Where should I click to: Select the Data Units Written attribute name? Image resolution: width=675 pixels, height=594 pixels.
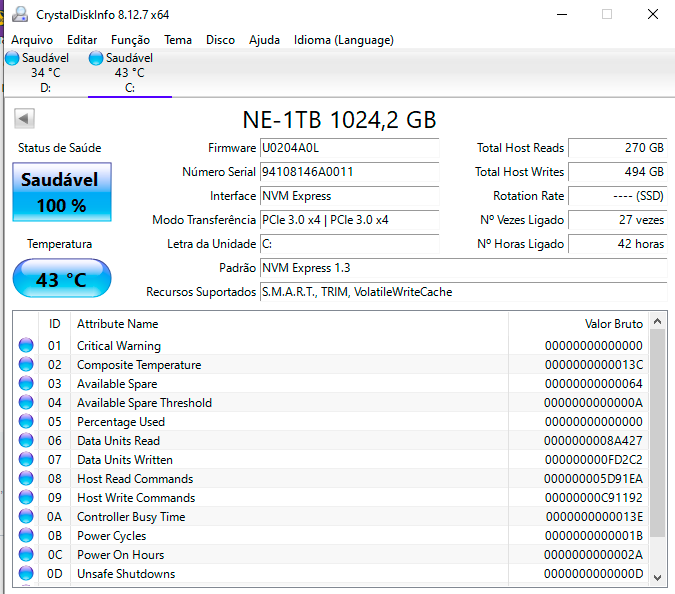click(125, 460)
